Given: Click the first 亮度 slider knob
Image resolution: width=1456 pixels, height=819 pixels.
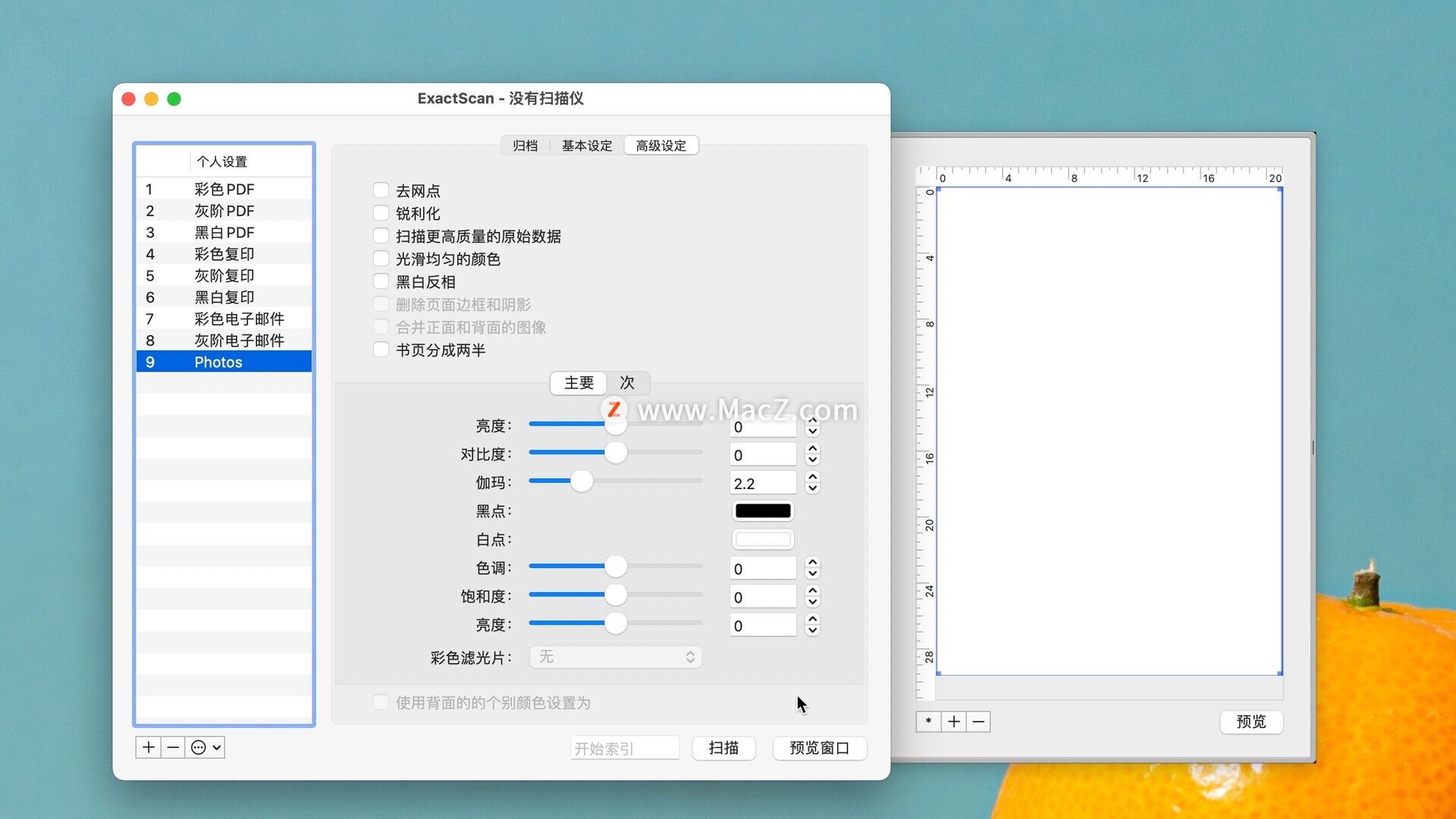Looking at the screenshot, I should 616,425.
